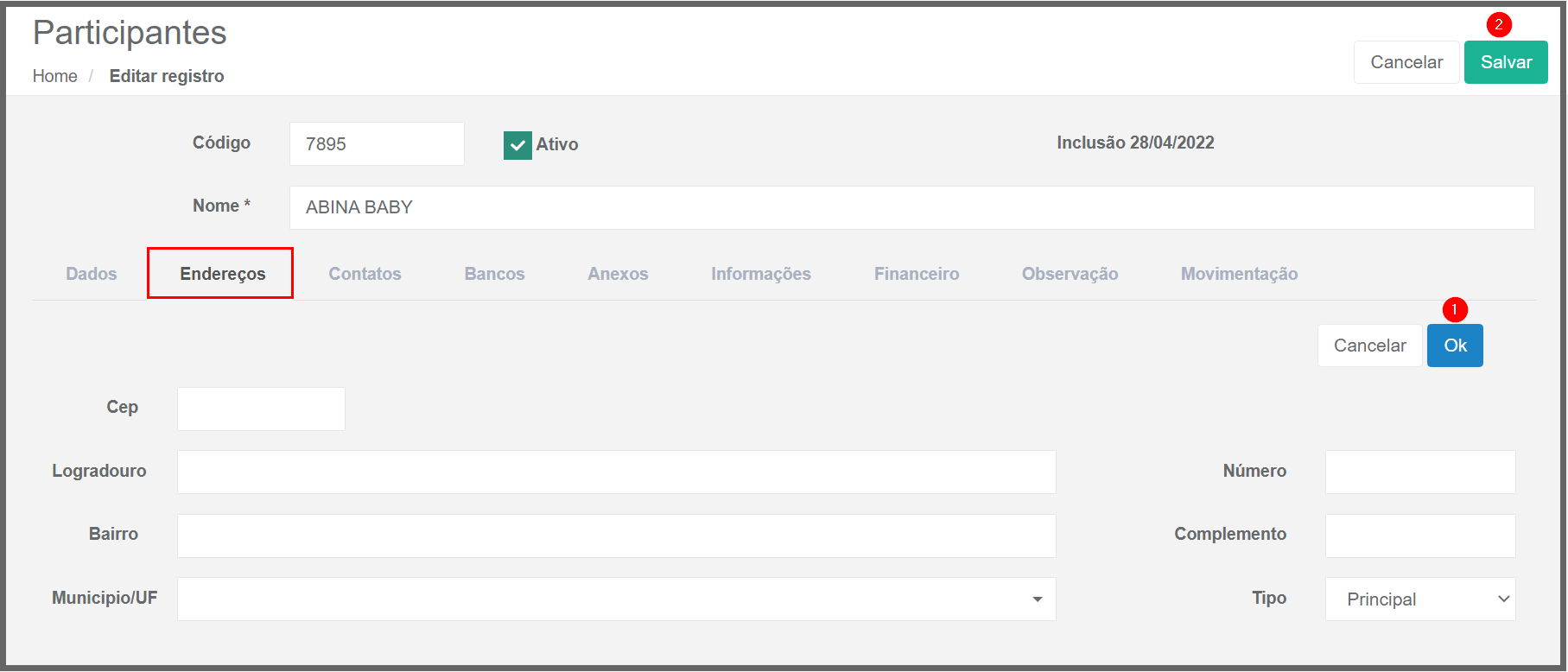The height and width of the screenshot is (672, 1568).
Task: Follow the Home breadcrumb link
Action: click(x=54, y=76)
